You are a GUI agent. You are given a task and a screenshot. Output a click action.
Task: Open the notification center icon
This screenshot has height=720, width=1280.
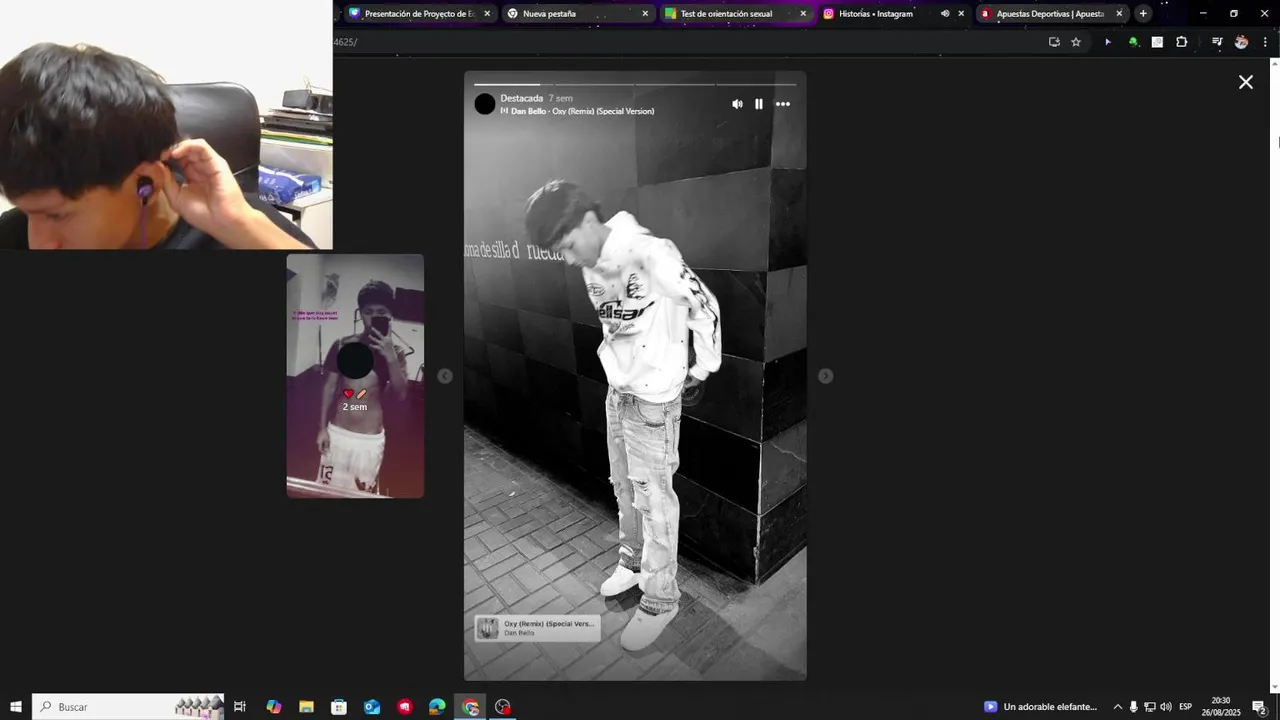[1260, 707]
